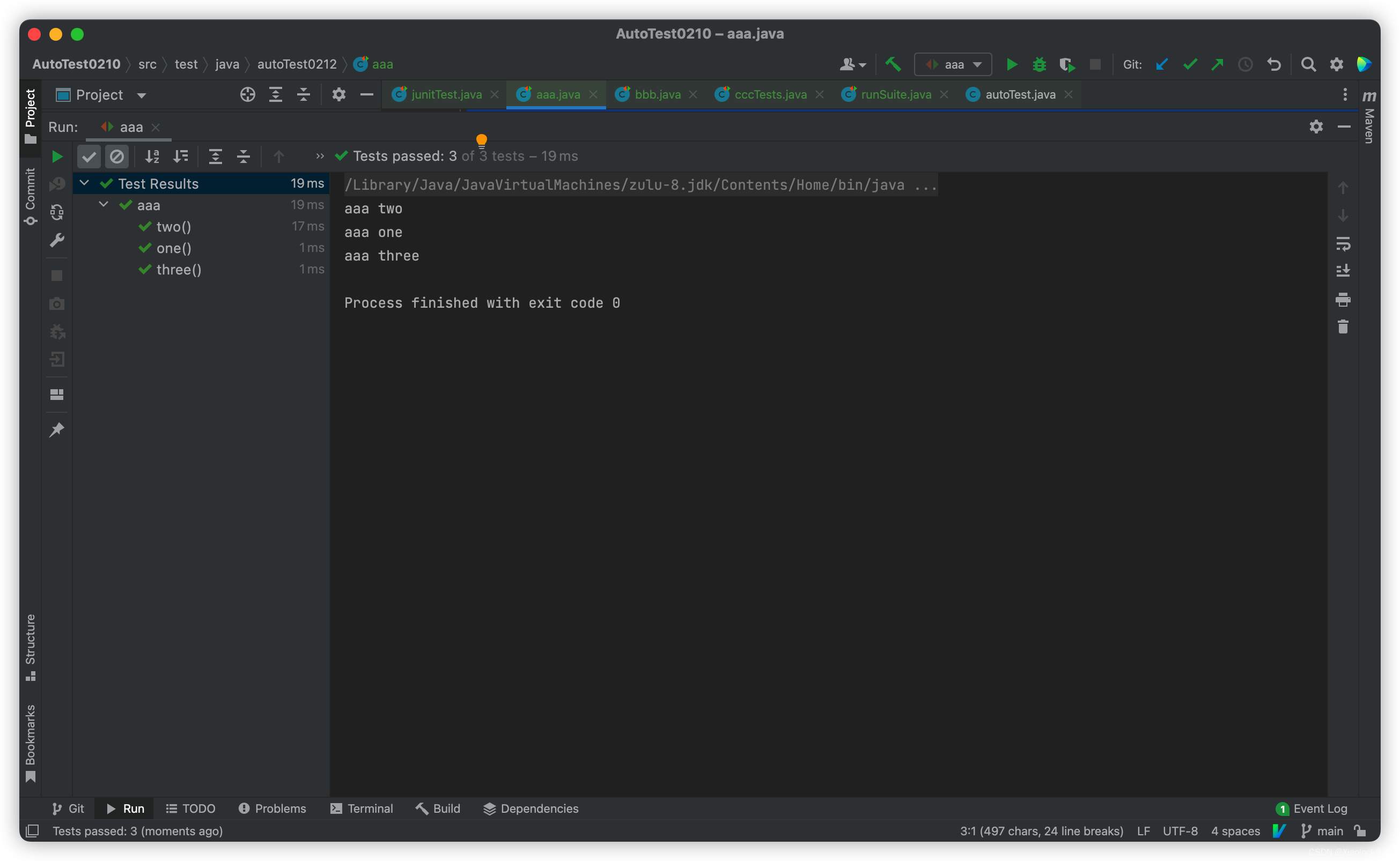The width and height of the screenshot is (1400, 861).
Task: Roll back changes with the undo arrow icon
Action: (x=1273, y=64)
